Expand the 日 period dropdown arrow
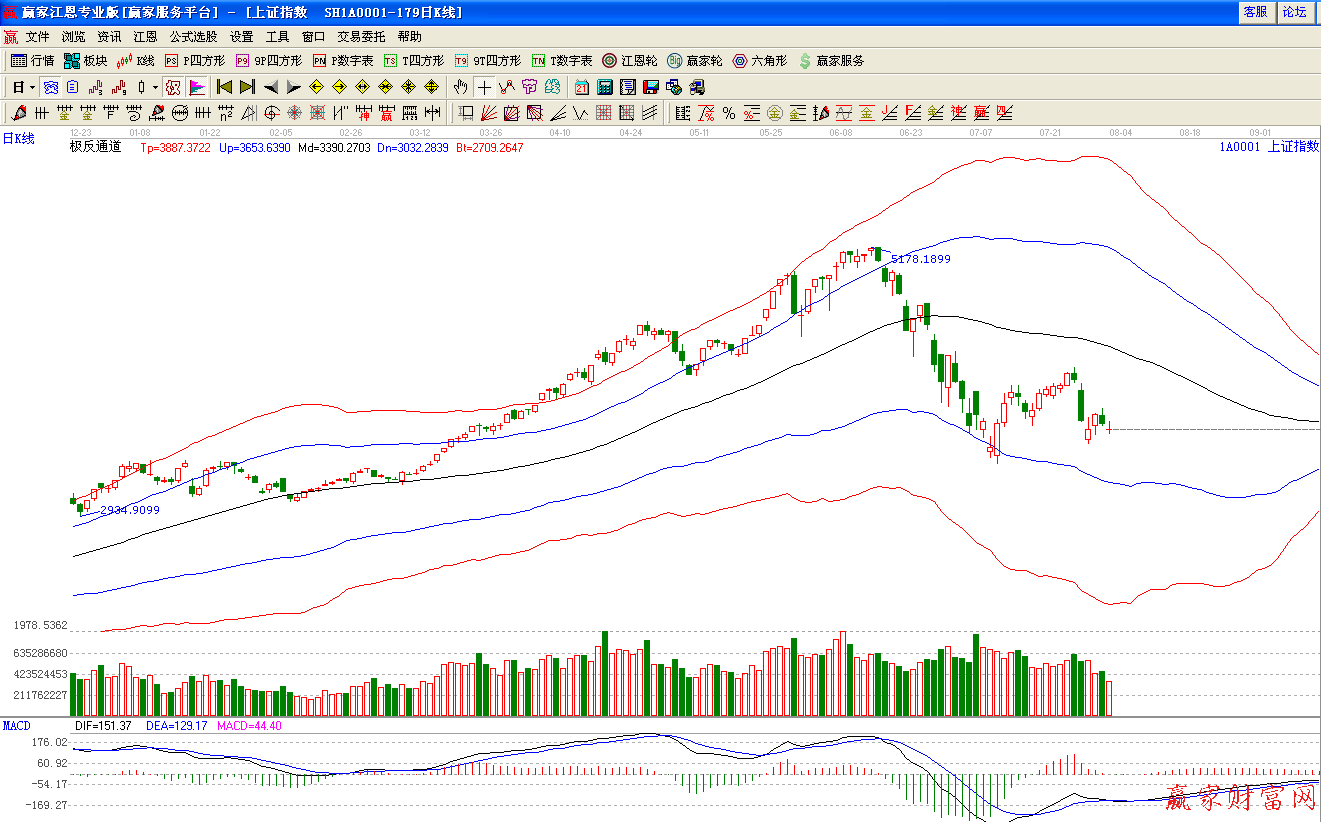This screenshot has height=822, width=1321. click(32, 87)
